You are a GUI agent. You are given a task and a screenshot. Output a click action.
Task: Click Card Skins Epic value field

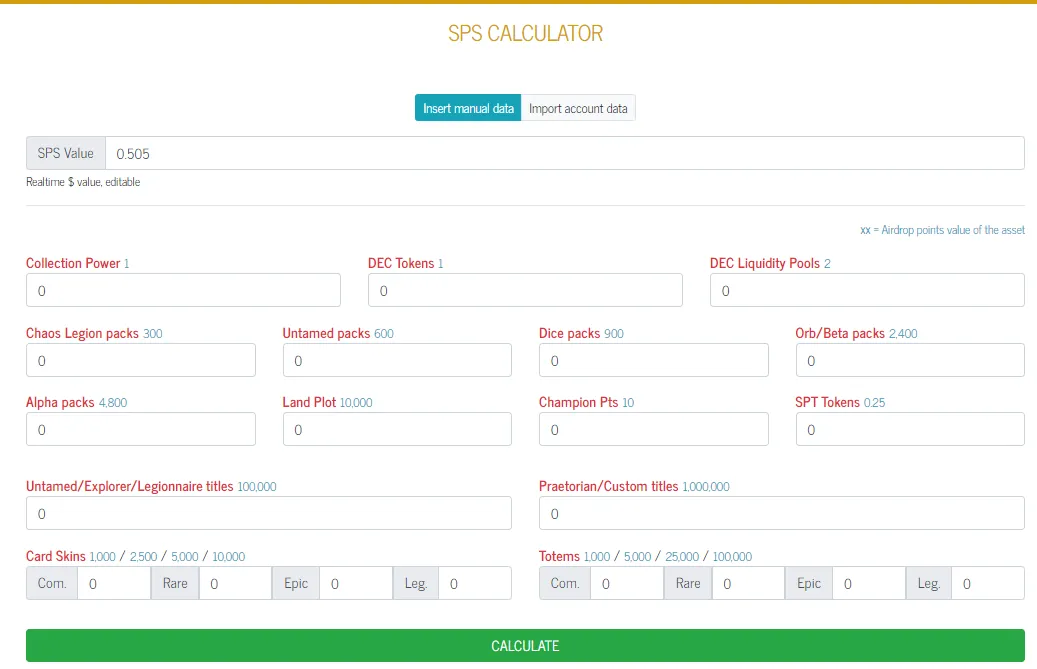click(356, 583)
